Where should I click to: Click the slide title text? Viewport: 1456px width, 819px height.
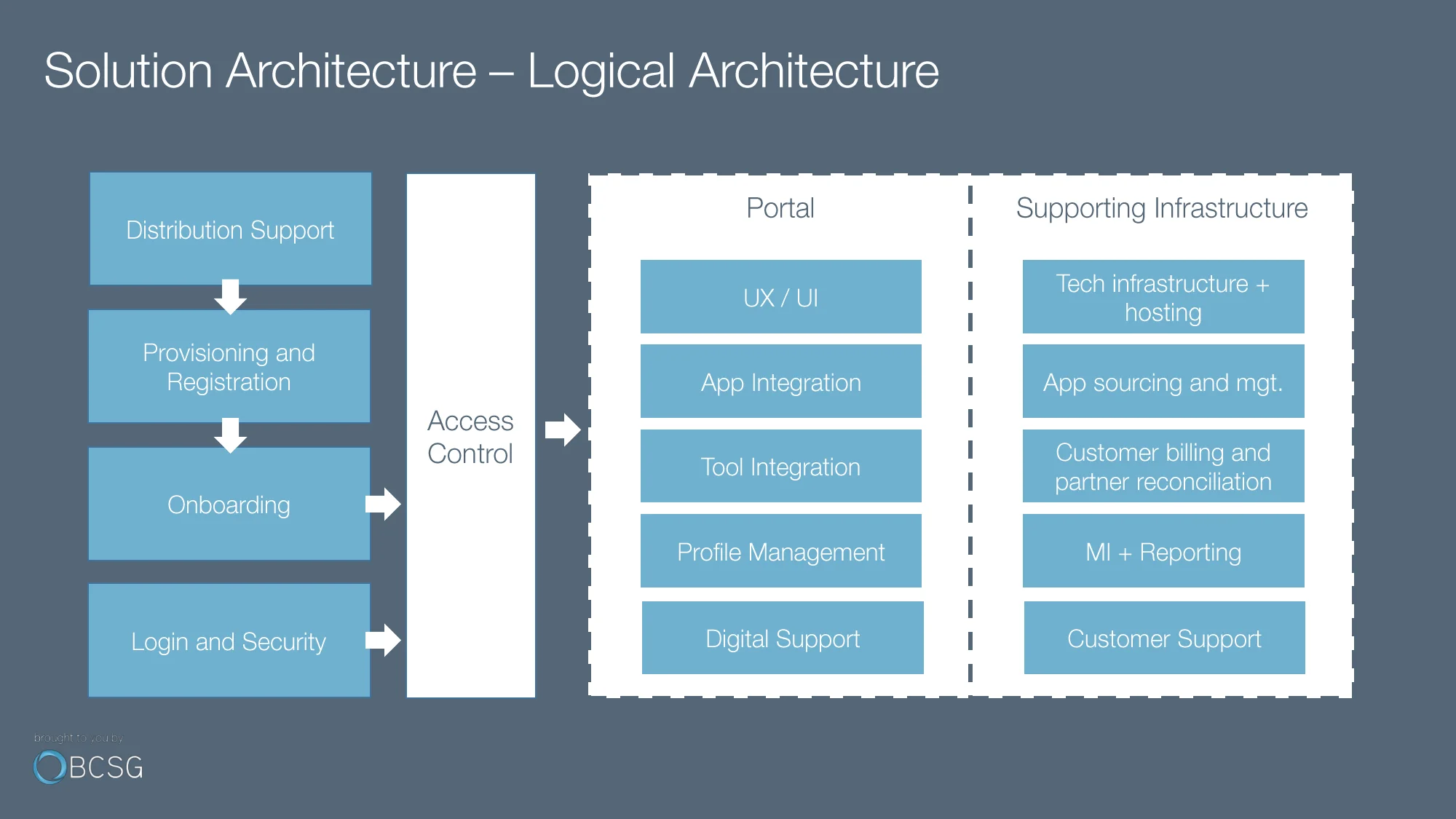[491, 71]
